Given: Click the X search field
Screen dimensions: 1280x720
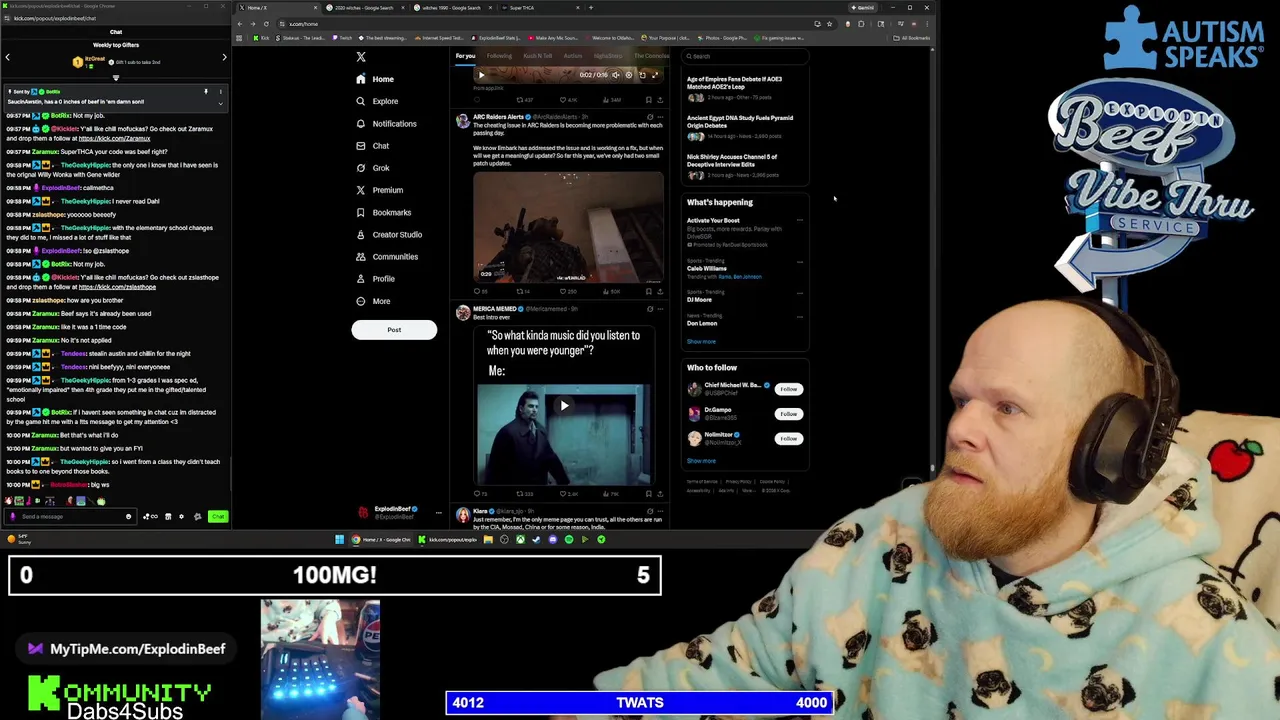Looking at the screenshot, I should point(747,56).
